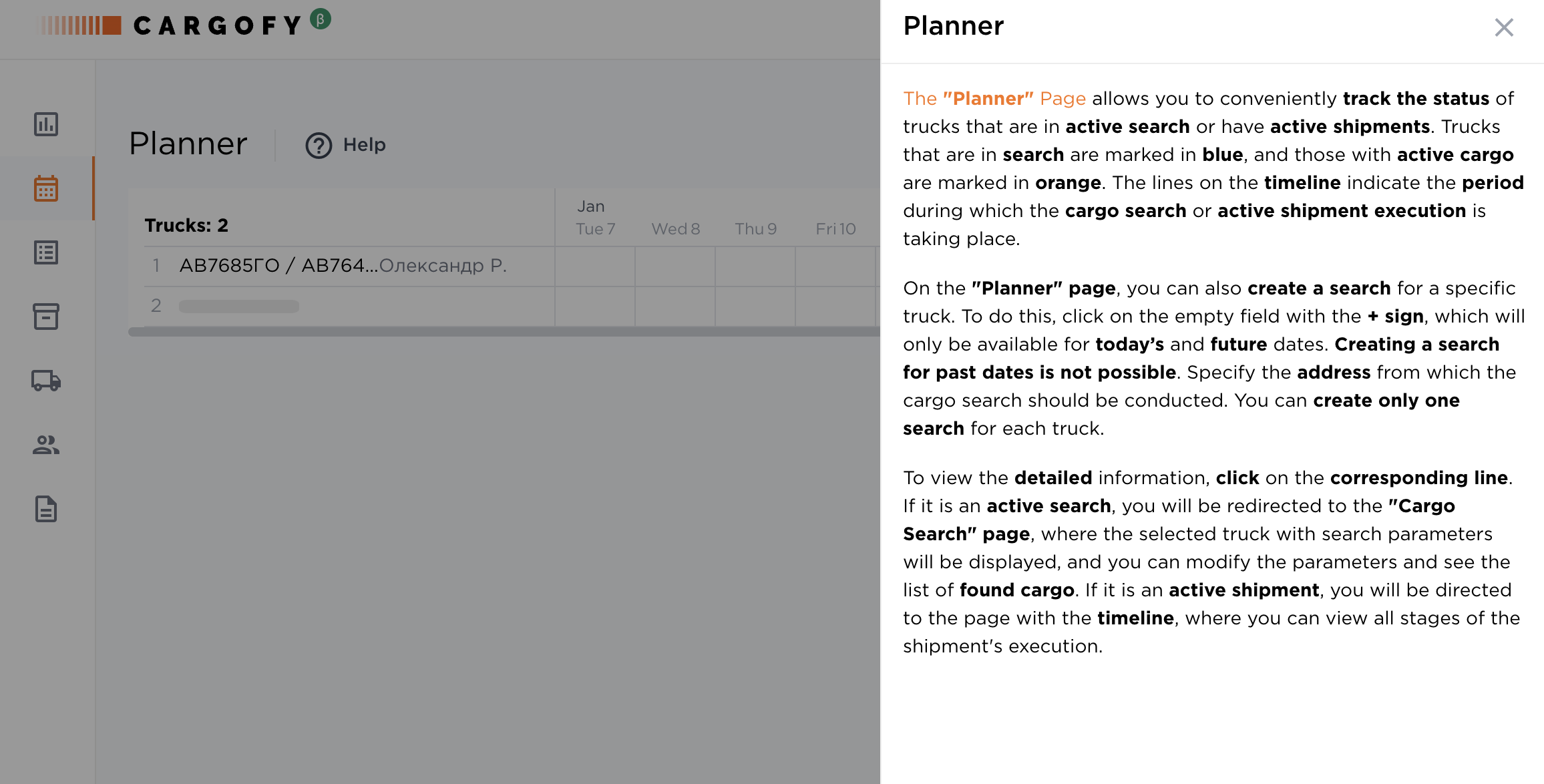Click the Fri 10 date column header
This screenshot has width=1544, height=784.
(x=835, y=228)
